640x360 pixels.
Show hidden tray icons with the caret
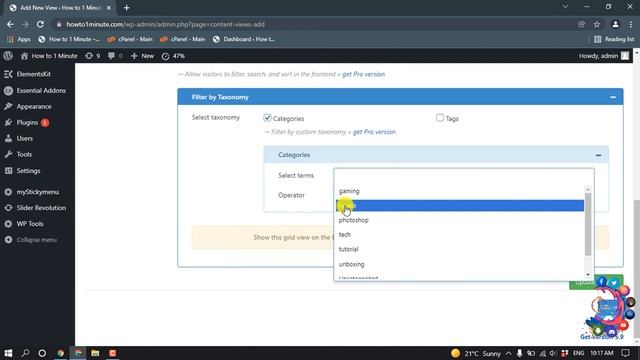click(509, 353)
